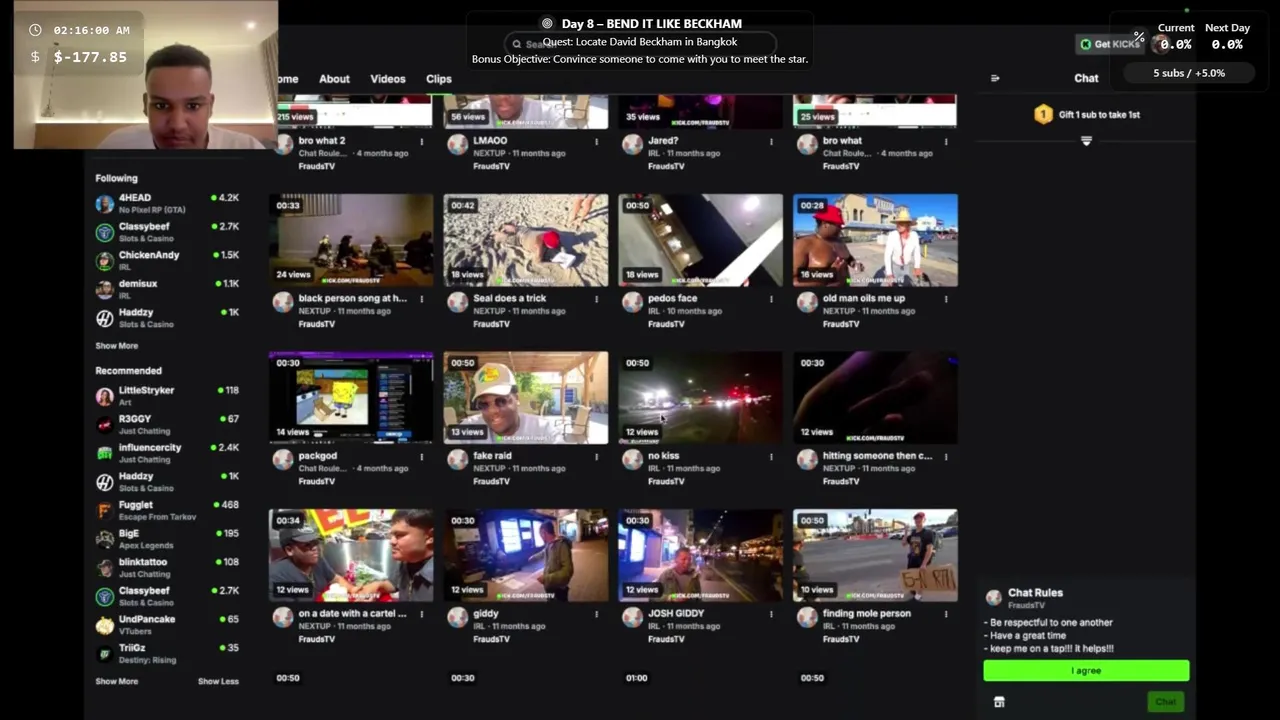Screen dimensions: 1280x720
Task: Play the 'packgod' SpongeBob clip thumbnail
Action: [x=351, y=398]
